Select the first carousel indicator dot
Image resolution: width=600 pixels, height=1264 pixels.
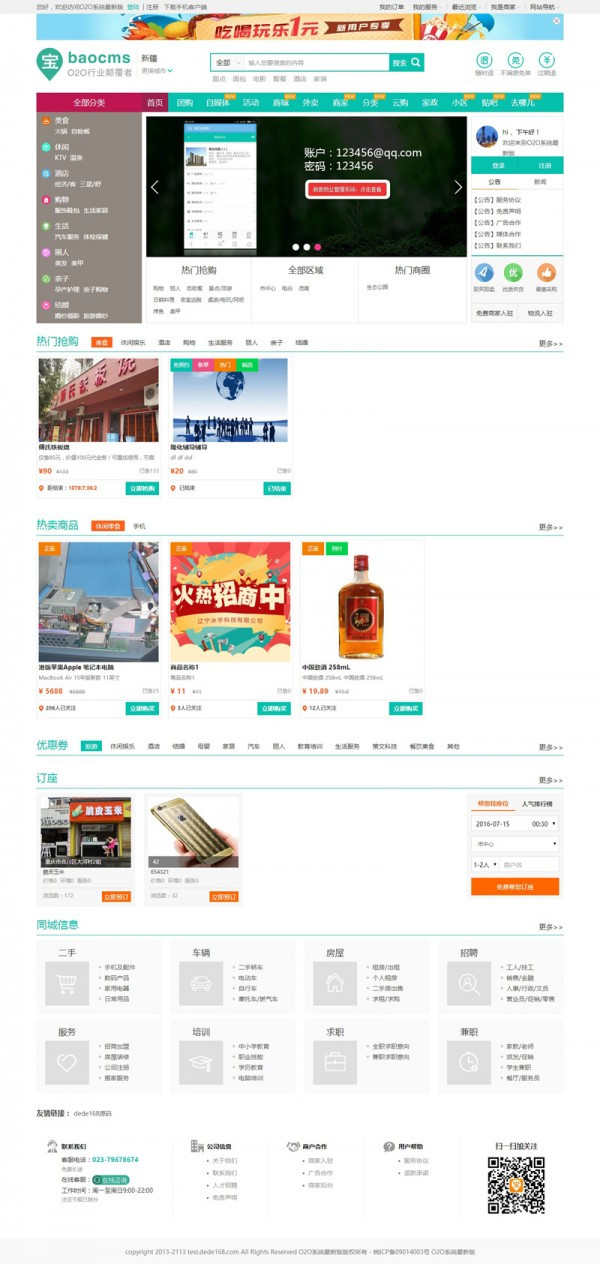[x=295, y=246]
